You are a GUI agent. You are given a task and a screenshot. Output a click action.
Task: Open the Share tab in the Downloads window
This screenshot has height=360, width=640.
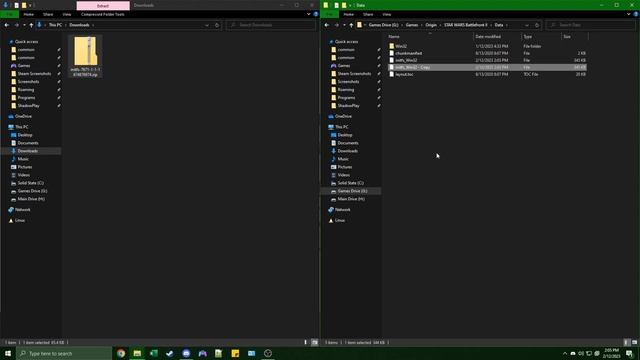[x=48, y=14]
